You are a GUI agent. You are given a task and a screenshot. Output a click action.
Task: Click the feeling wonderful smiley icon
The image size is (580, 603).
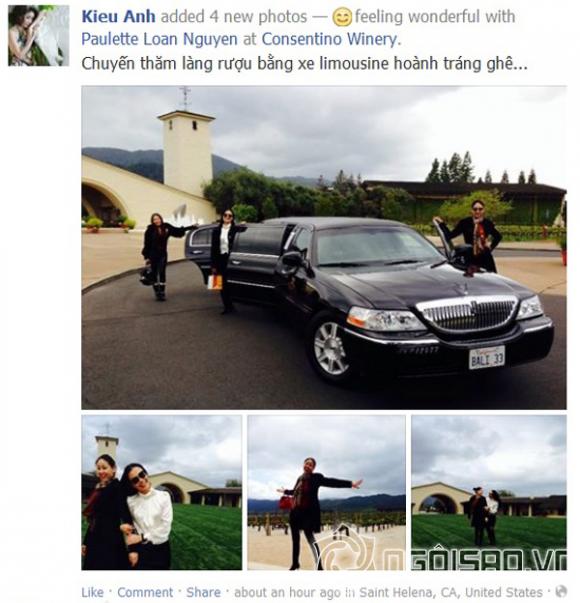point(342,17)
